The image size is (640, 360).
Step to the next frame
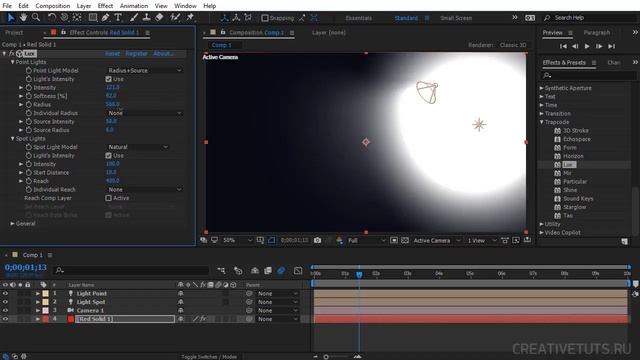tap(599, 47)
